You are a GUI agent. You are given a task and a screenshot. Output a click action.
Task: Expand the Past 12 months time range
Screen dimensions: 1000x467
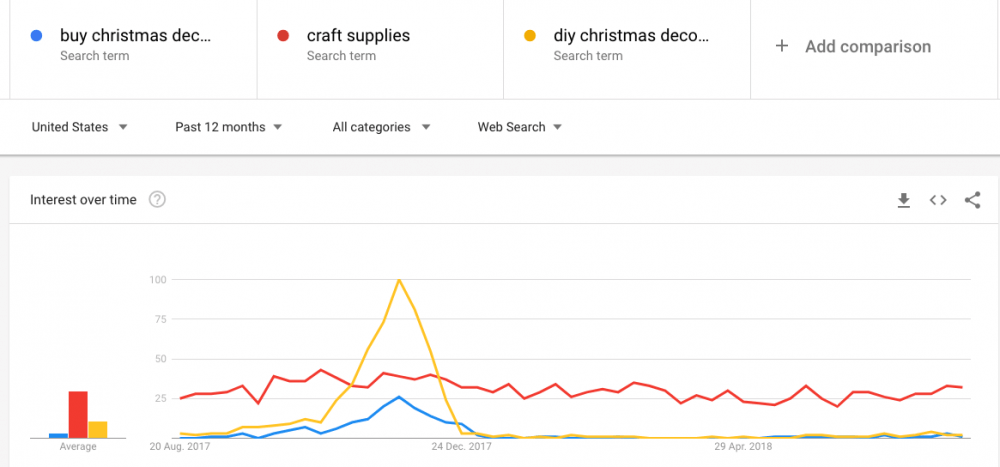pos(228,127)
